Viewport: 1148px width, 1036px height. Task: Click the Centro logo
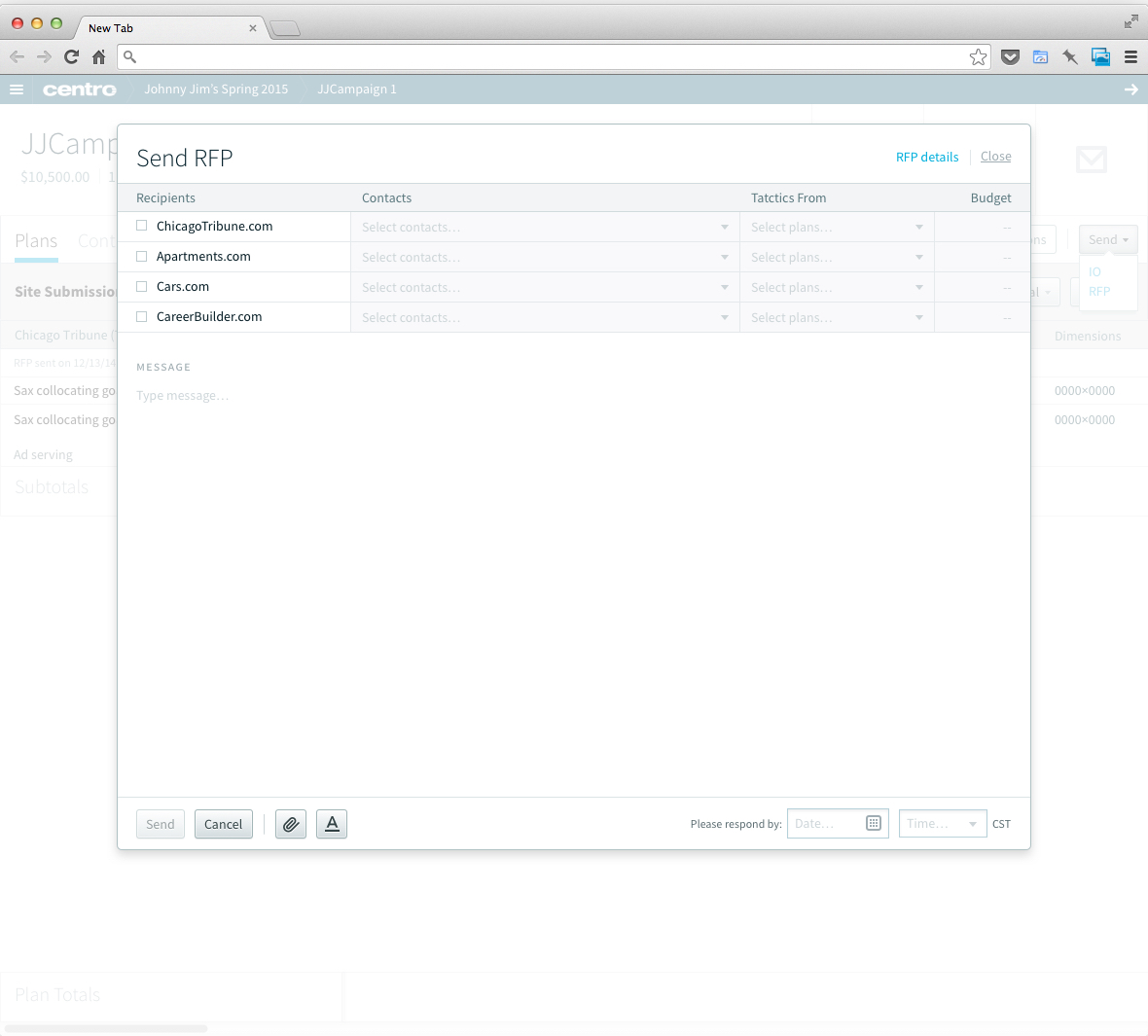coord(79,89)
